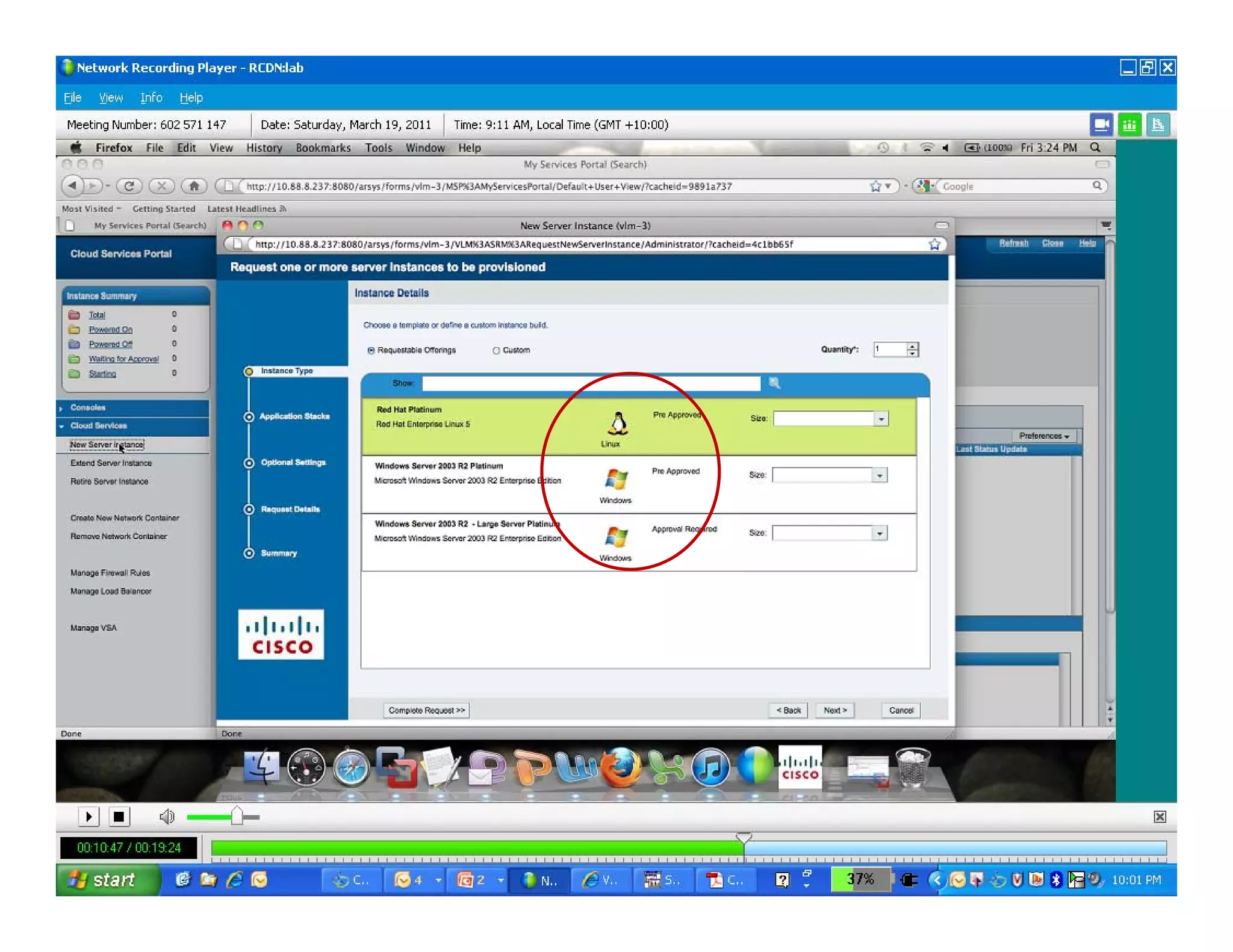Open iTunes music note icon in dock
1233x952 pixels.
click(710, 768)
